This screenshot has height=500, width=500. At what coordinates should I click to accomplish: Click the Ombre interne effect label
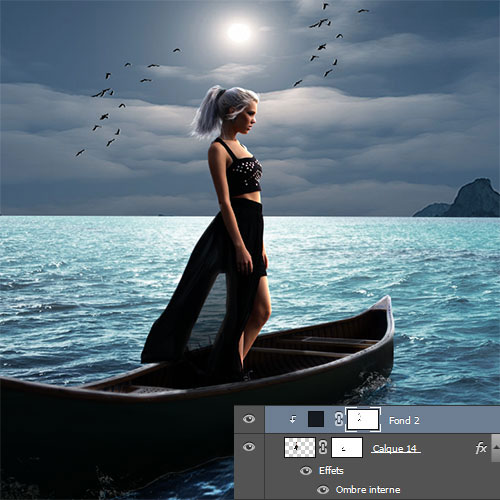click(x=368, y=490)
